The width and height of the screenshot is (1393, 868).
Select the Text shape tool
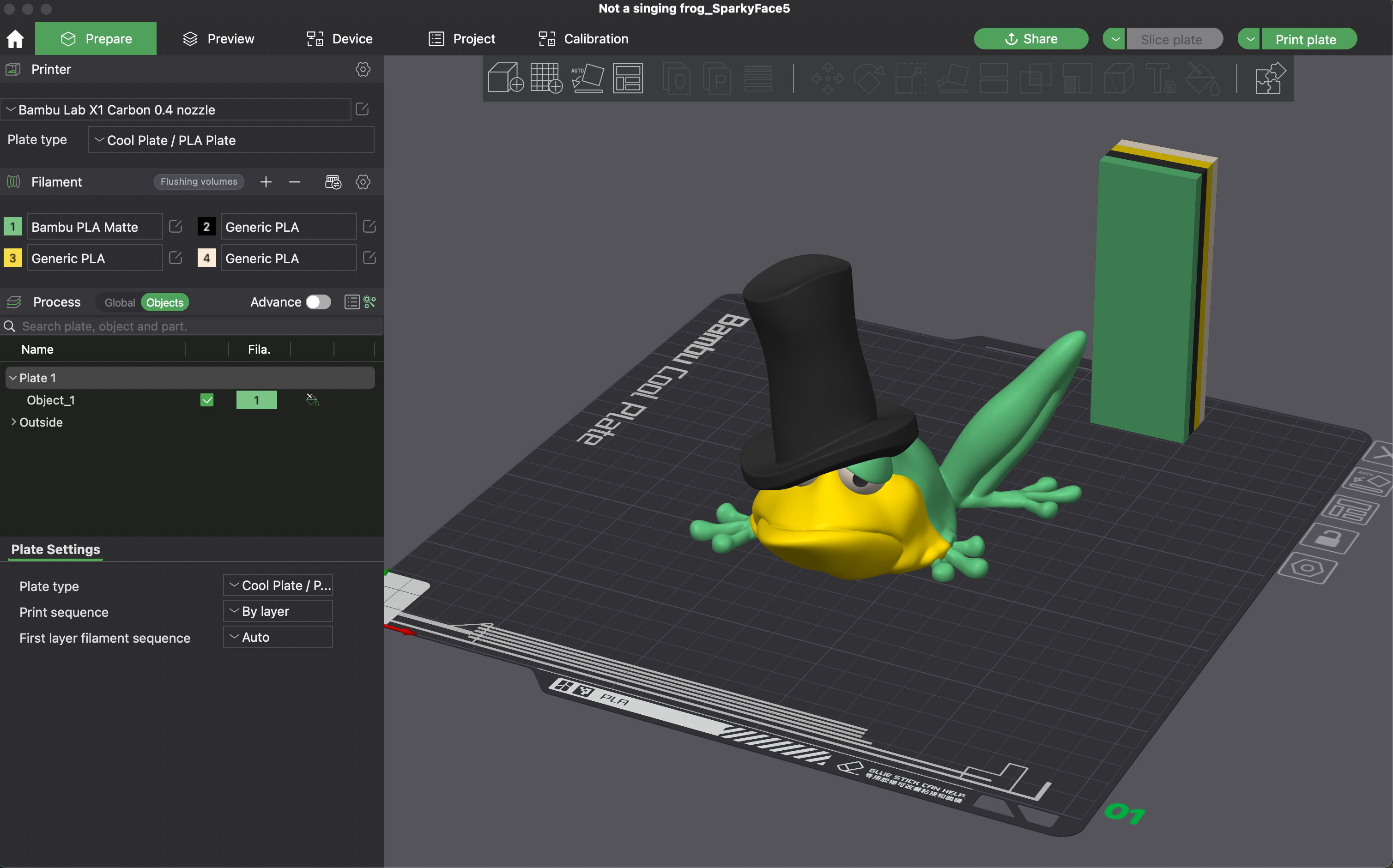[1161, 78]
